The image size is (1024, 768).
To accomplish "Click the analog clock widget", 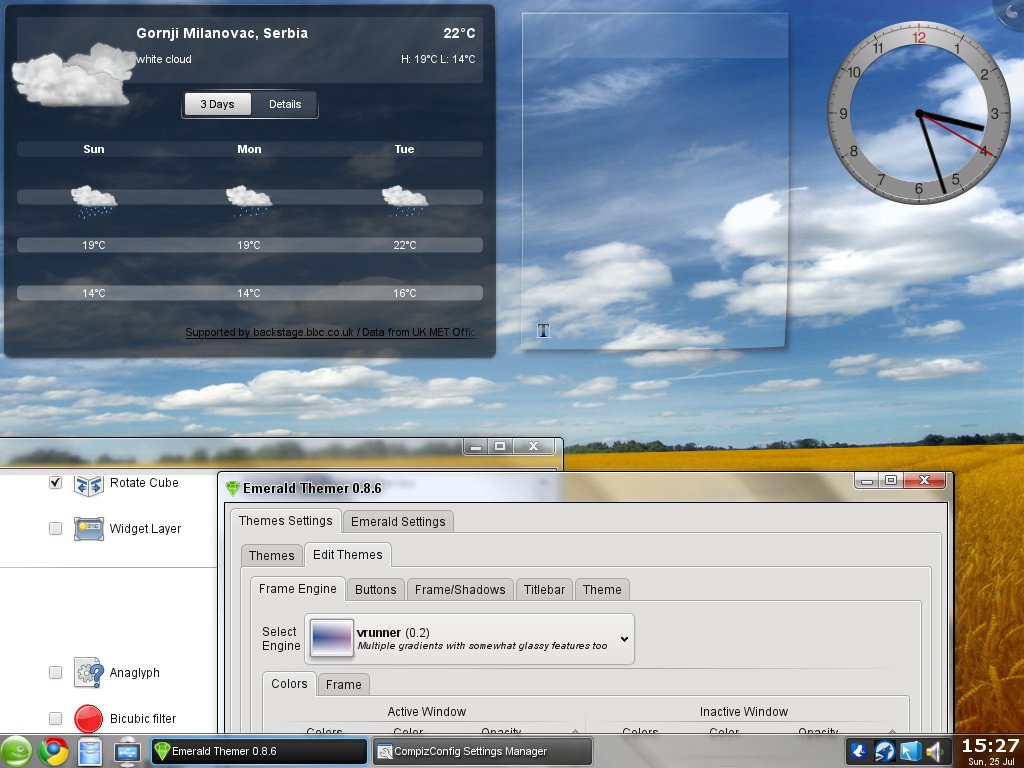I will coord(919,113).
